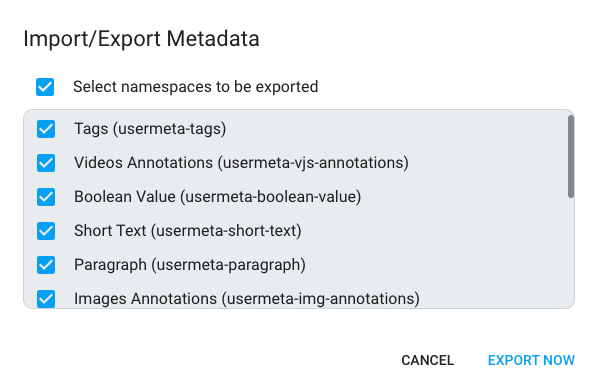Toggle the Videos Annotations checkbox

click(46, 163)
